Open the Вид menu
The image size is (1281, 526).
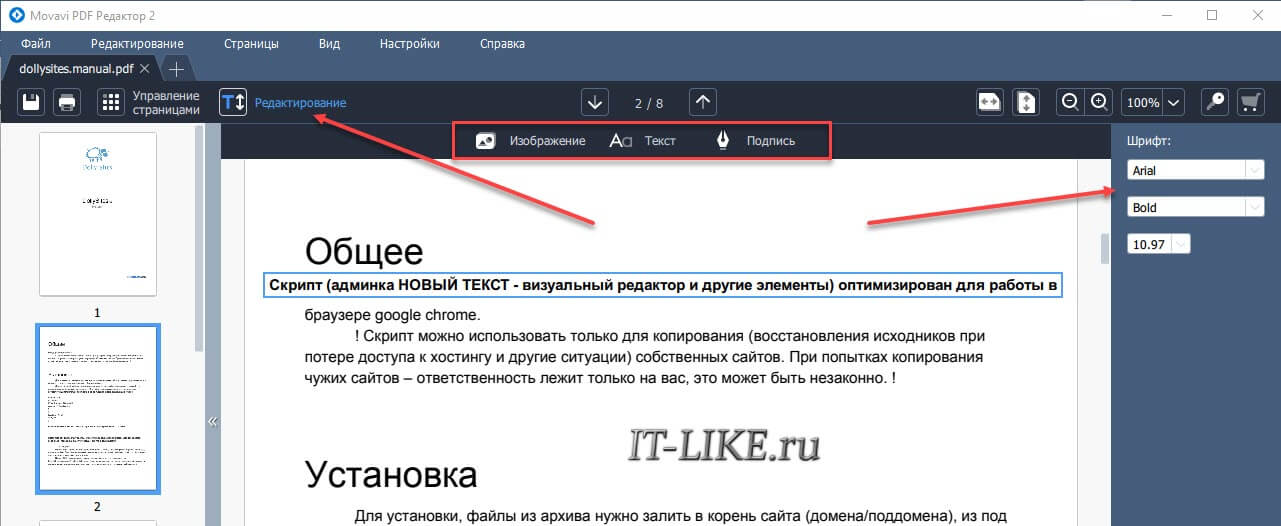coord(329,44)
